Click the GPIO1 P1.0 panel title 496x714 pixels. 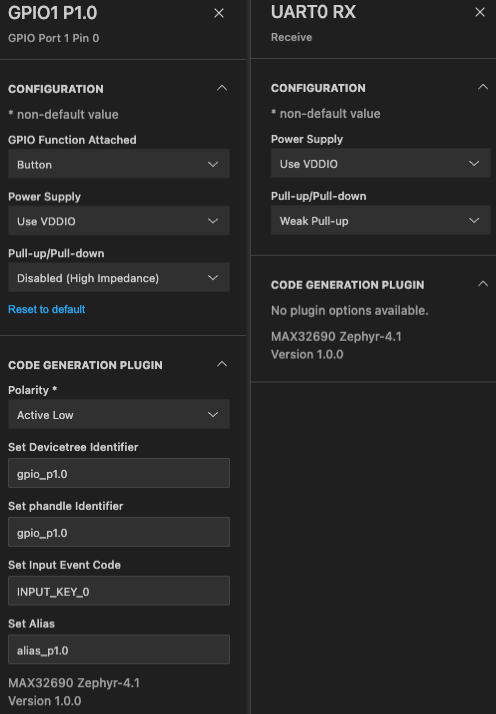(52, 13)
